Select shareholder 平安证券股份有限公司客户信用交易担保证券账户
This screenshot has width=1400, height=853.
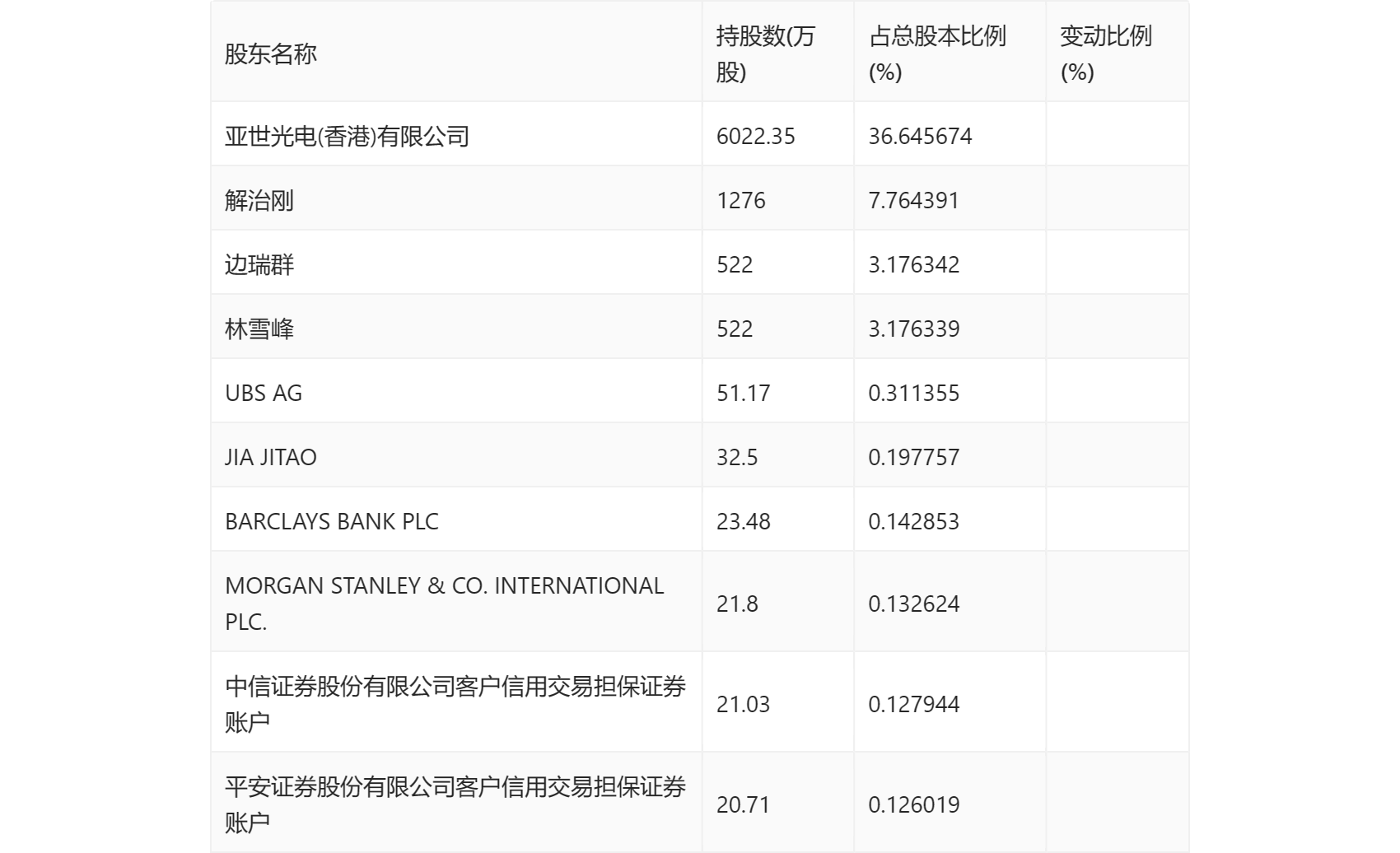point(455,804)
